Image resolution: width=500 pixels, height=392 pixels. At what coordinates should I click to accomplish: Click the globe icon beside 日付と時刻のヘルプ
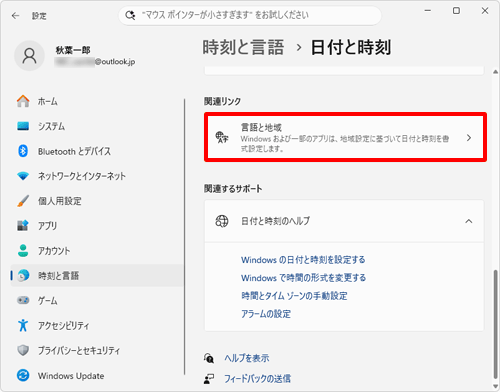(222, 221)
